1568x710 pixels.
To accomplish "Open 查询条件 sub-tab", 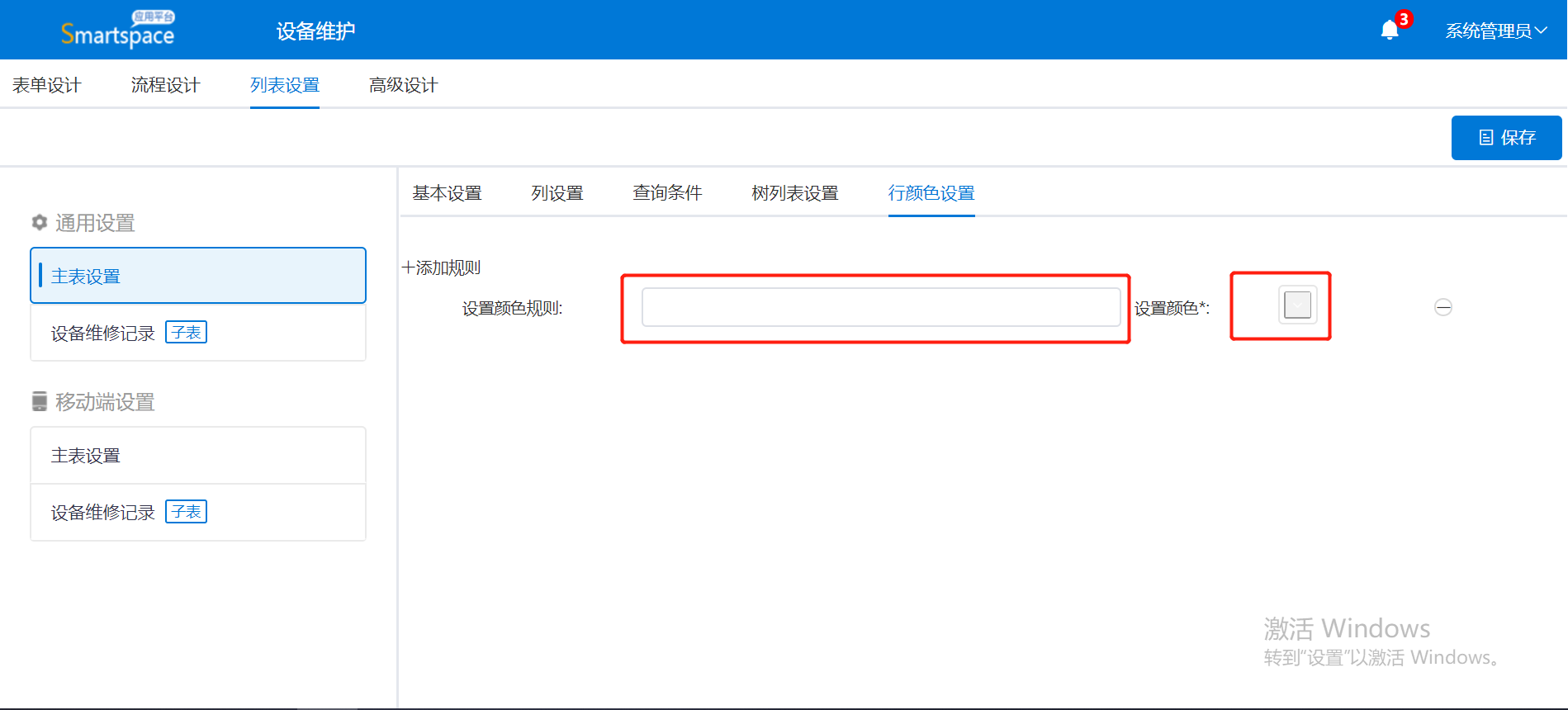I will point(667,193).
